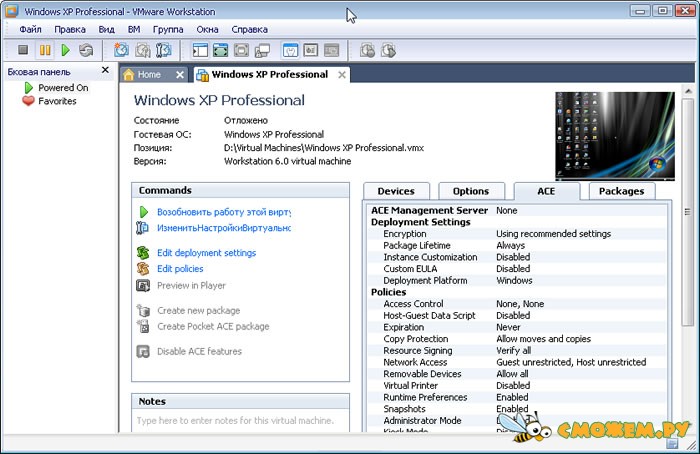Click the vertical scrollbar up arrow
Screen dimensions: 700x454
(688, 91)
